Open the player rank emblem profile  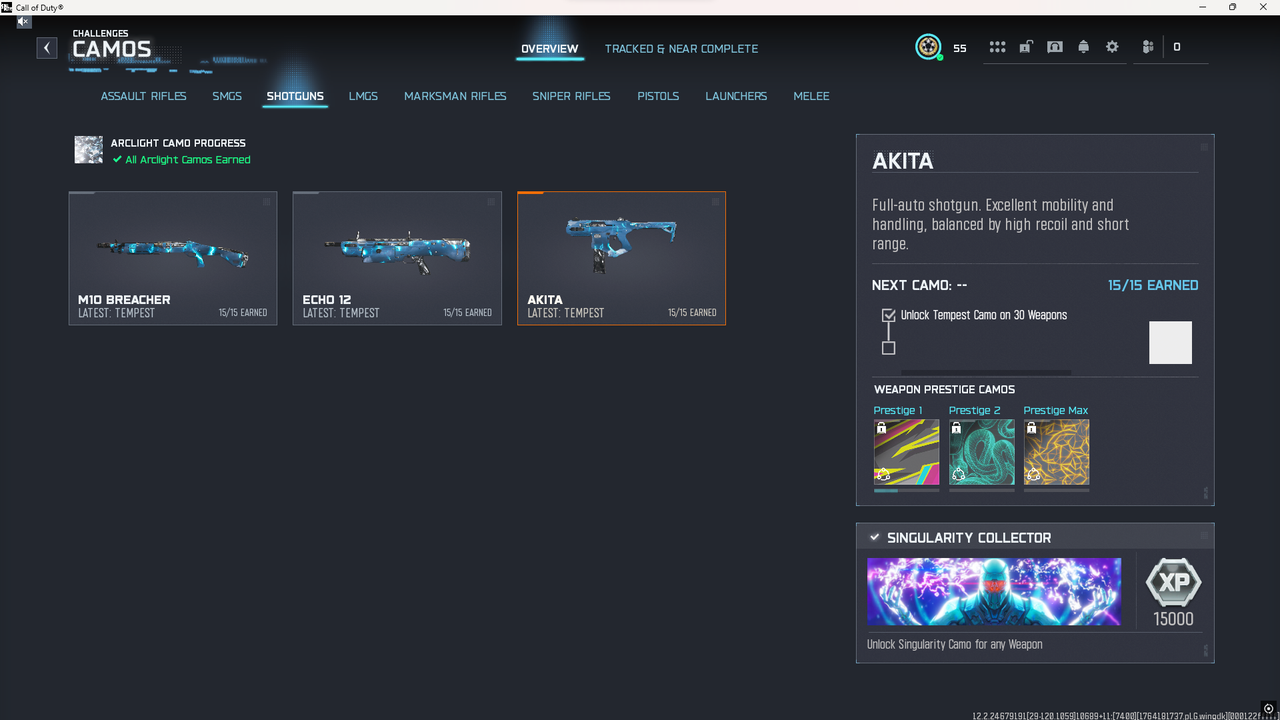(928, 47)
